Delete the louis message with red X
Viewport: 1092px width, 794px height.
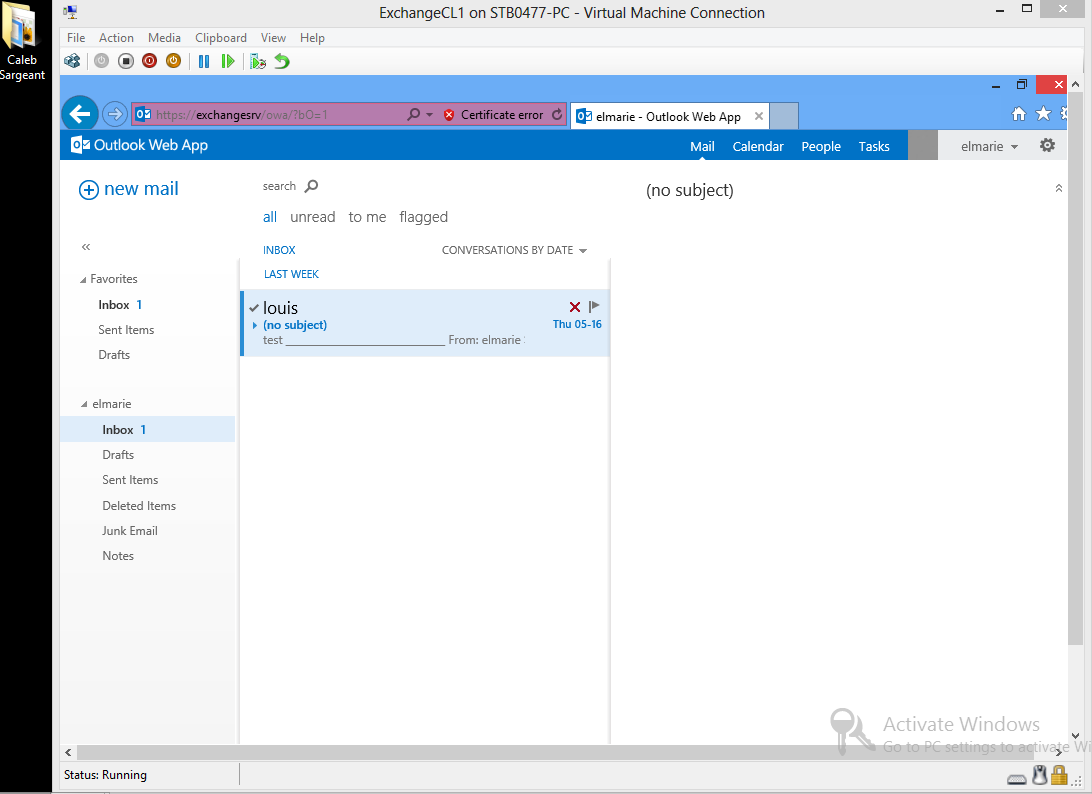tap(575, 306)
